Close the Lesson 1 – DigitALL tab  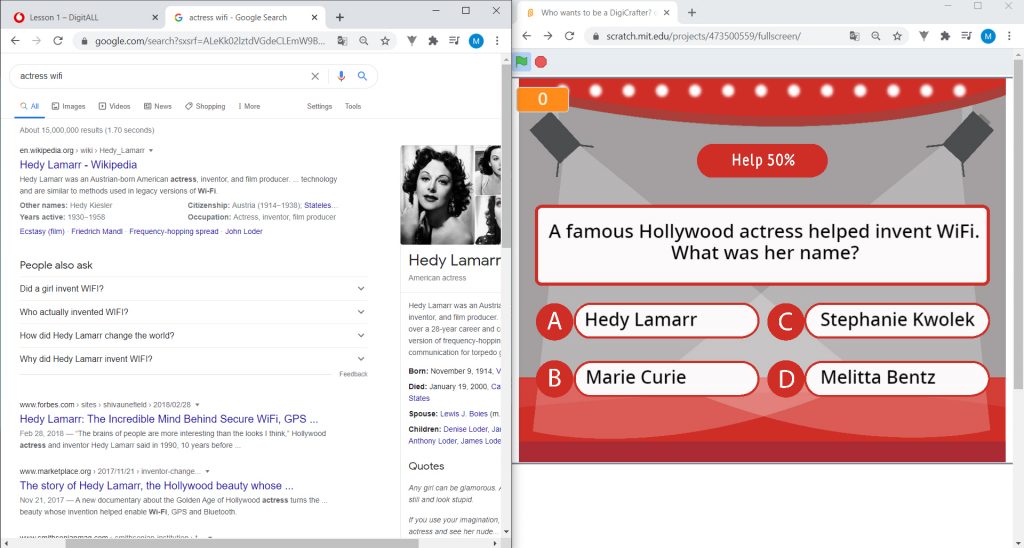click(x=155, y=18)
